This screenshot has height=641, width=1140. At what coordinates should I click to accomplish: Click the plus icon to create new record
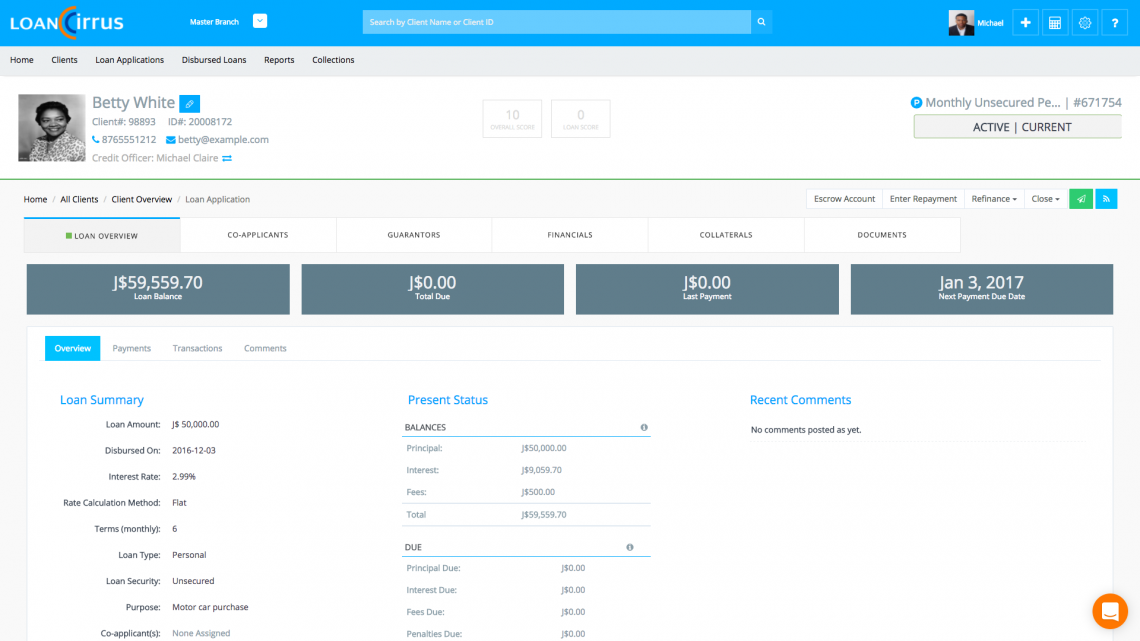[x=1024, y=22]
